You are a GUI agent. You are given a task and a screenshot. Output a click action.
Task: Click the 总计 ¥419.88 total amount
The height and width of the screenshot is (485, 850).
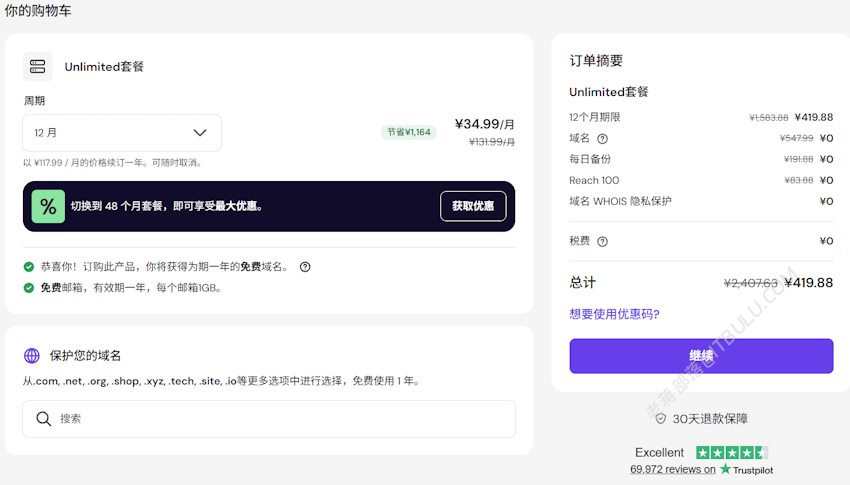809,283
